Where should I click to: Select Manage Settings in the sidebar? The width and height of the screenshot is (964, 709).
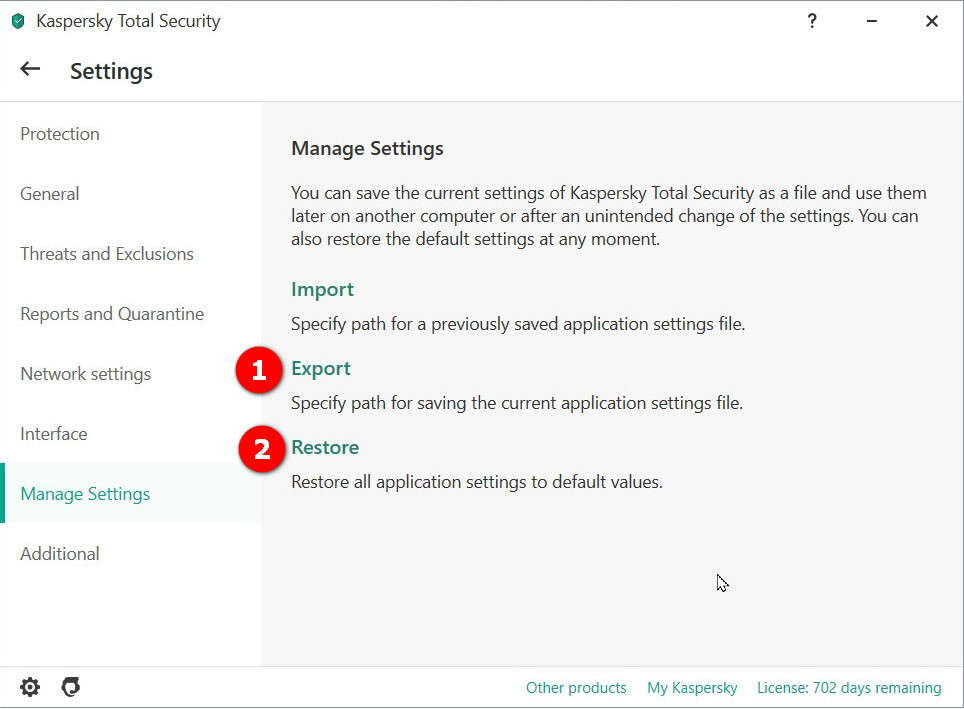tap(85, 494)
